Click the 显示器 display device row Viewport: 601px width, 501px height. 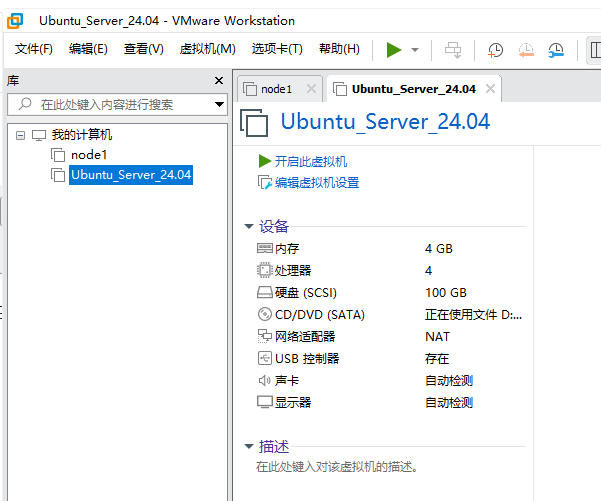point(390,402)
